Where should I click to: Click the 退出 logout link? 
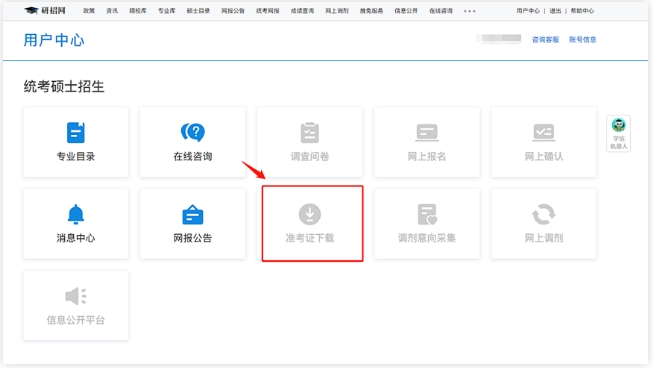click(555, 11)
